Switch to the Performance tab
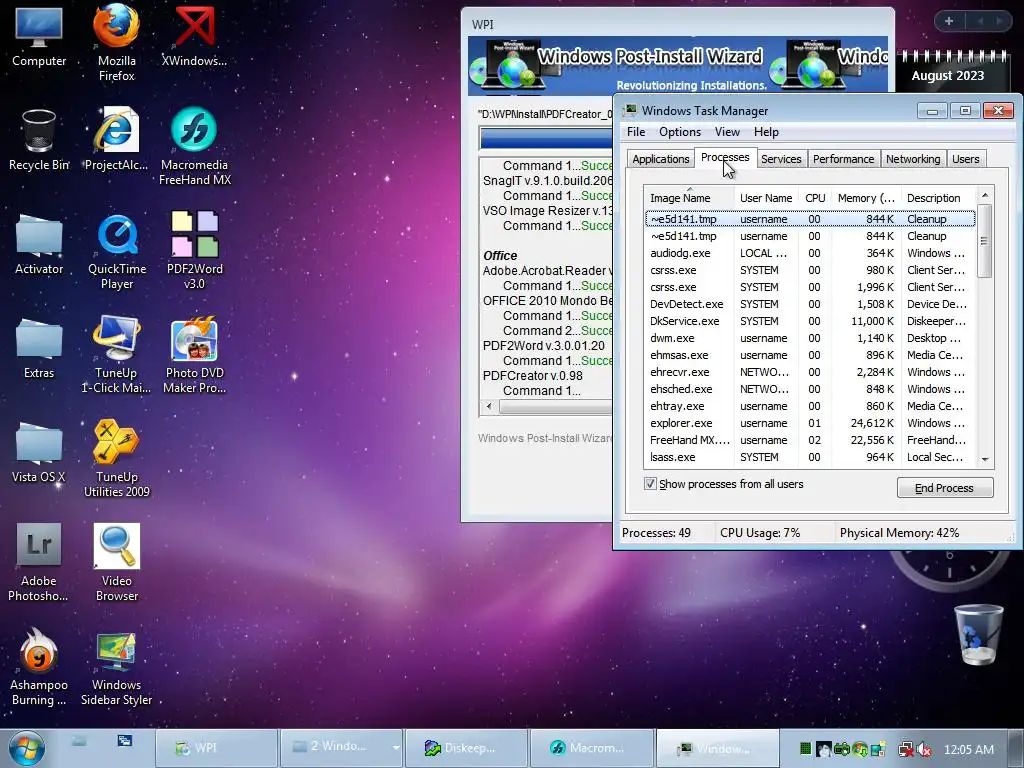 click(843, 159)
